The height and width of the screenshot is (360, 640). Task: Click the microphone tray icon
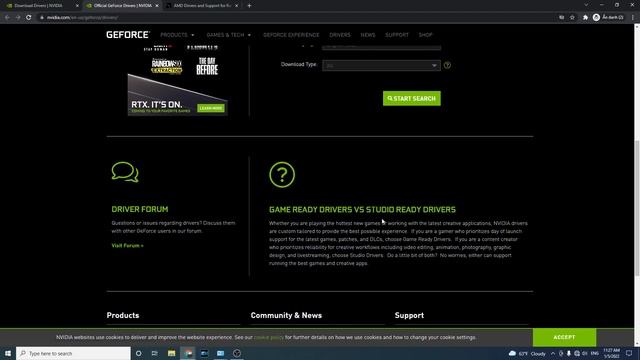tap(569, 353)
